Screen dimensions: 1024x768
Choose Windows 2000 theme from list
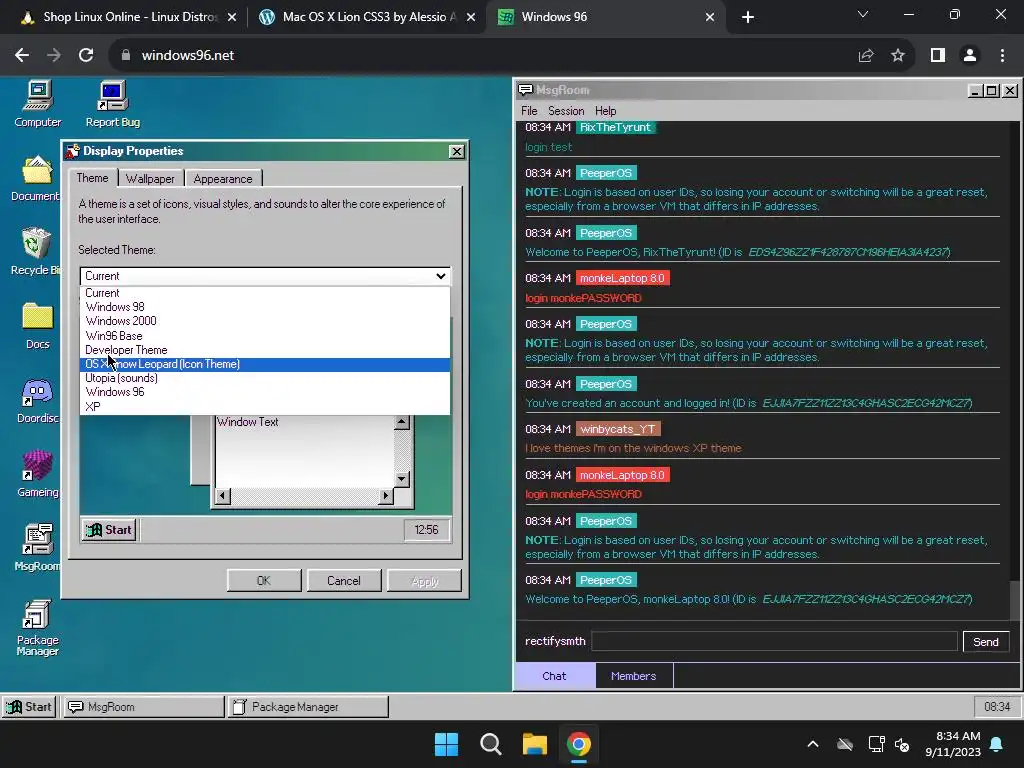click(x=264, y=321)
